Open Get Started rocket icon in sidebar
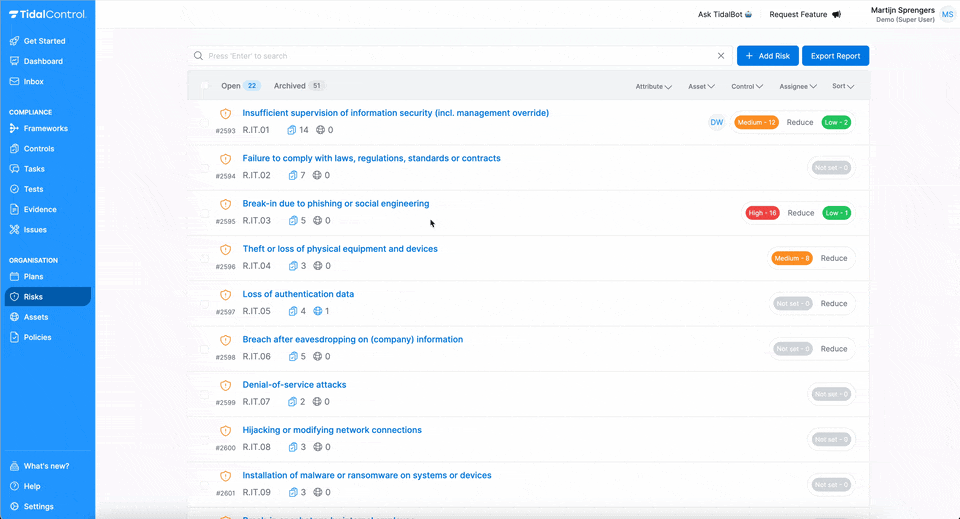Viewport: 960px width, 519px height. tap(14, 41)
